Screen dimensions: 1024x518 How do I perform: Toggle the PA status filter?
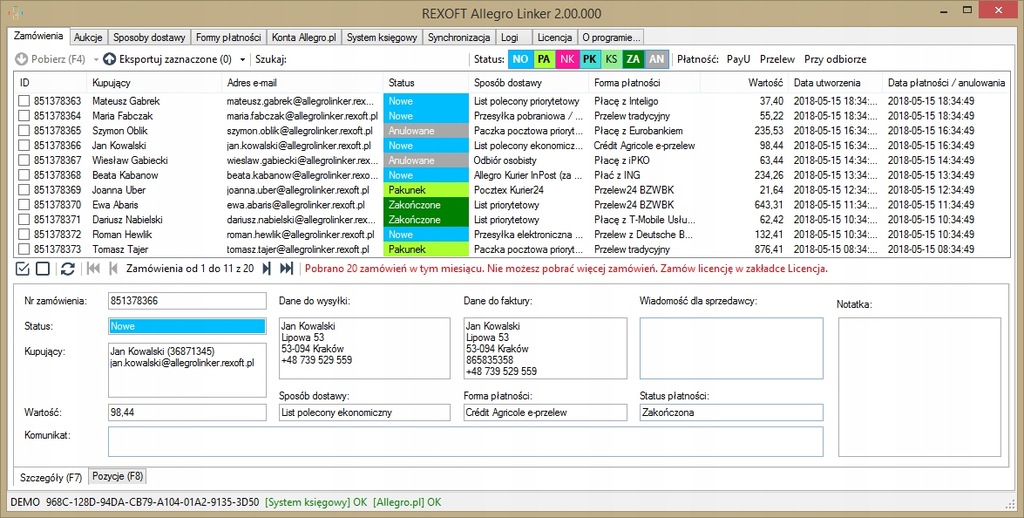pos(544,59)
